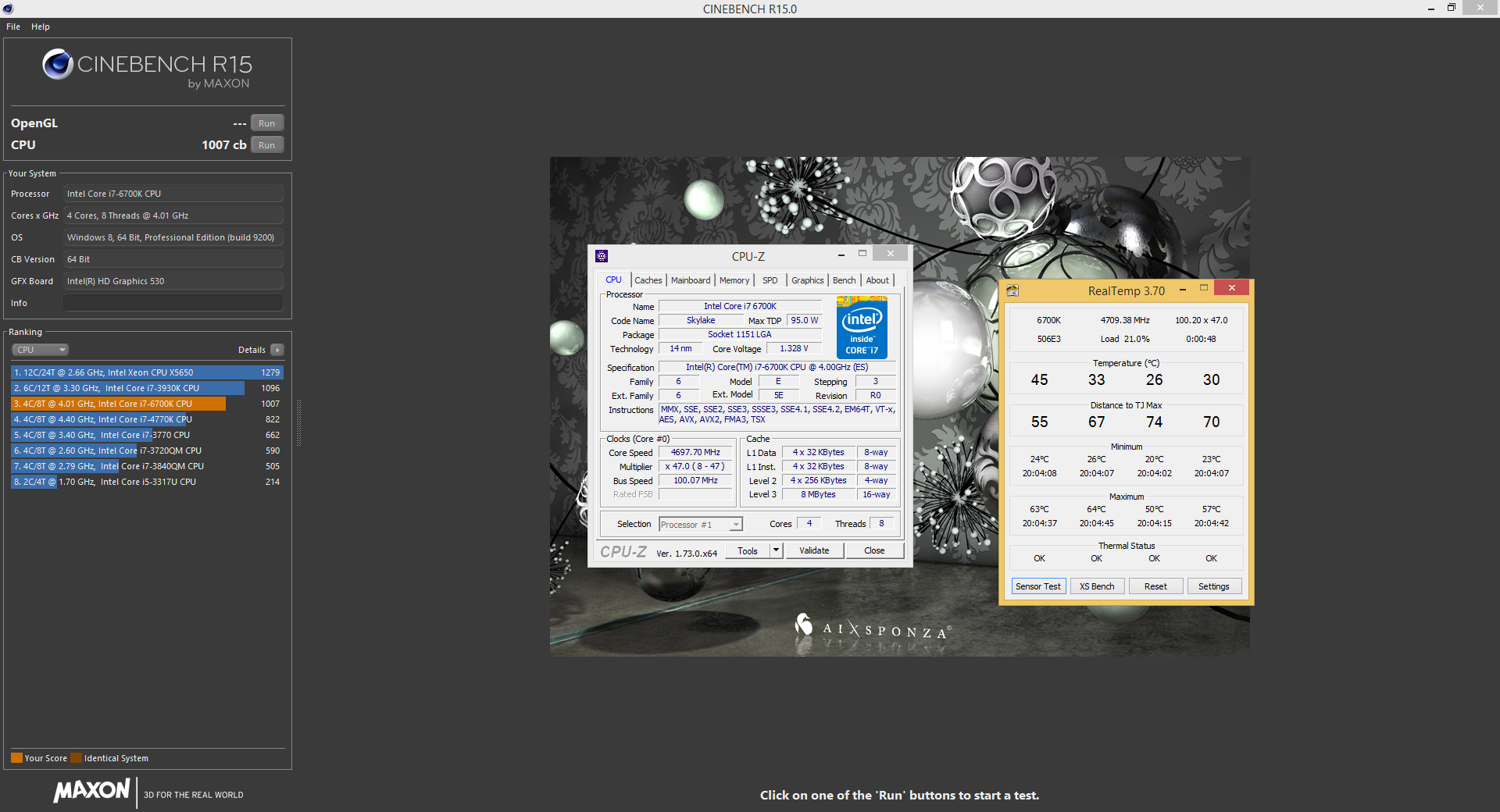Select the Core i7-3930K ranking row

click(x=147, y=388)
